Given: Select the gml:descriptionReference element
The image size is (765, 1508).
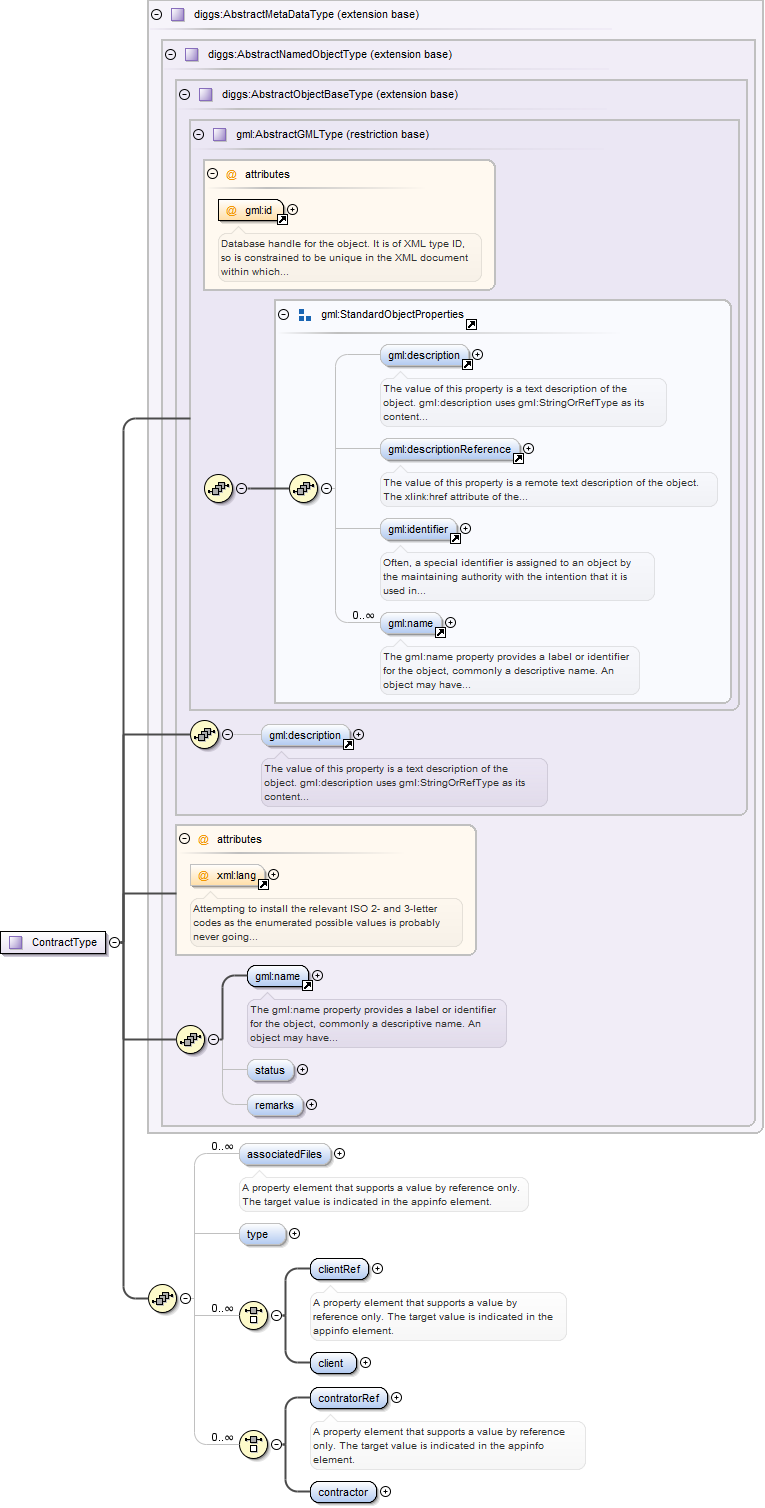Looking at the screenshot, I should point(450,449).
